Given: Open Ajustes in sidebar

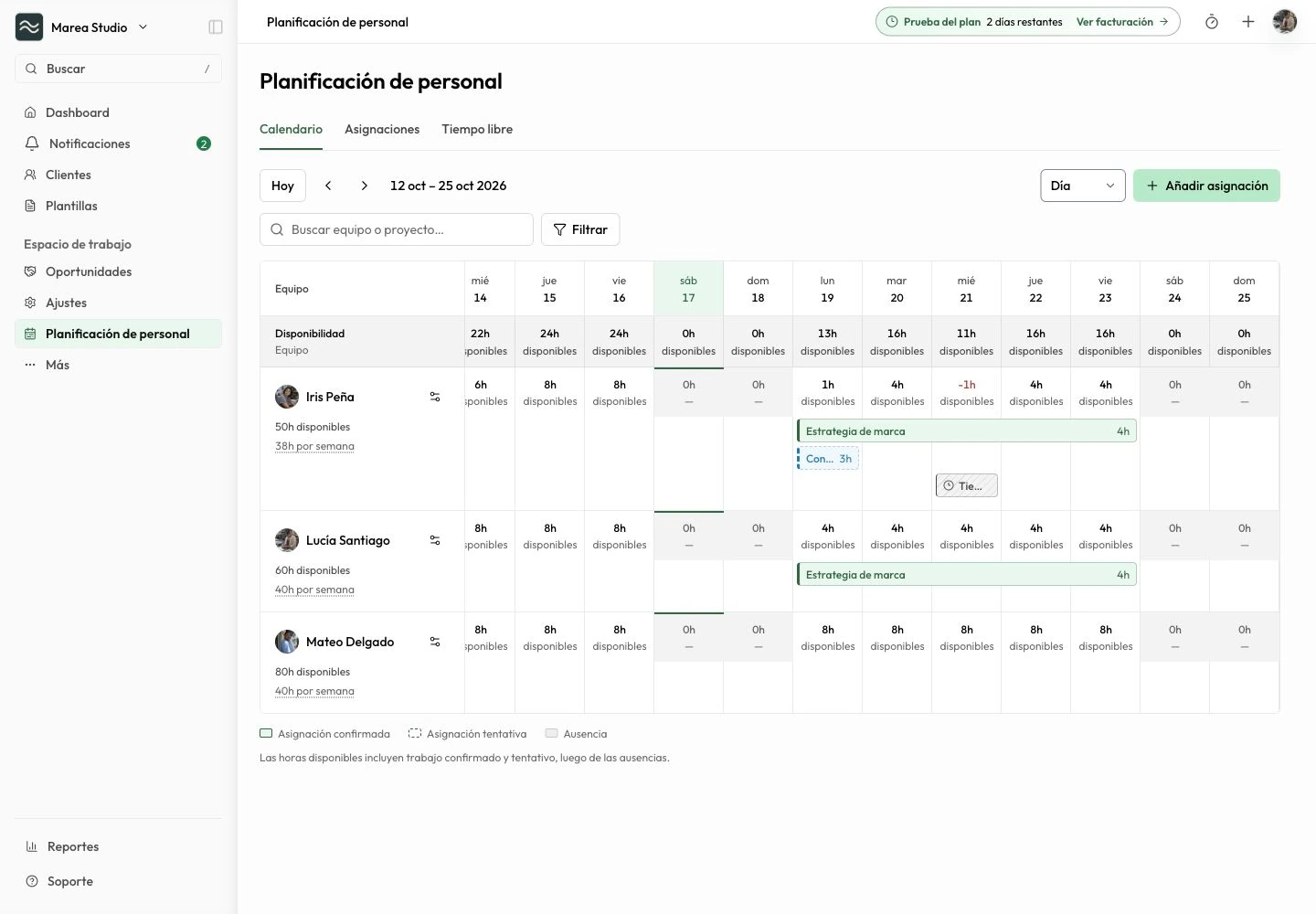Looking at the screenshot, I should [118, 303].
